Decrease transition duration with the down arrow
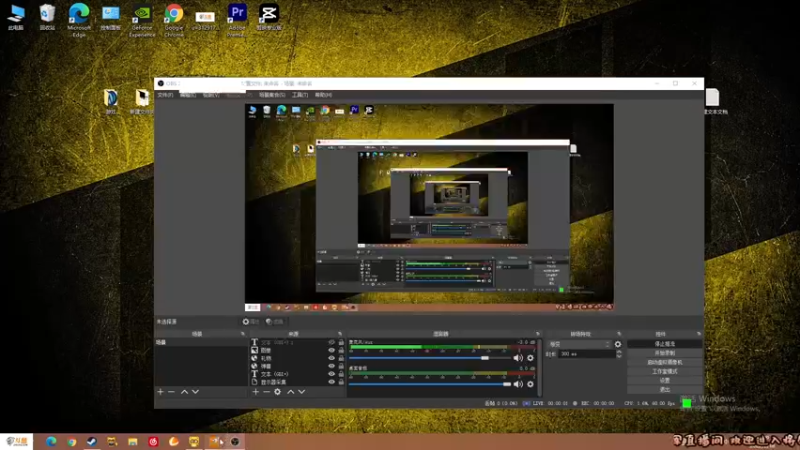The width and height of the screenshot is (800, 450). pos(619,356)
